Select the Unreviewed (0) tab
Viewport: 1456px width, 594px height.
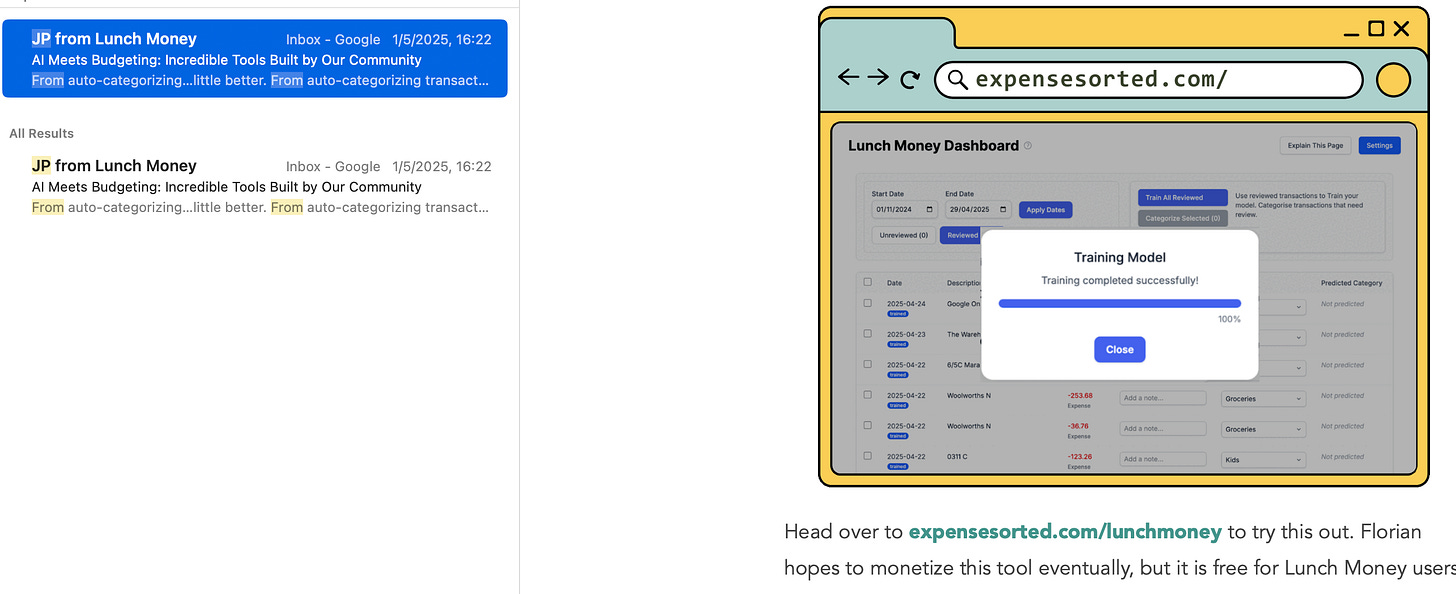(x=903, y=236)
